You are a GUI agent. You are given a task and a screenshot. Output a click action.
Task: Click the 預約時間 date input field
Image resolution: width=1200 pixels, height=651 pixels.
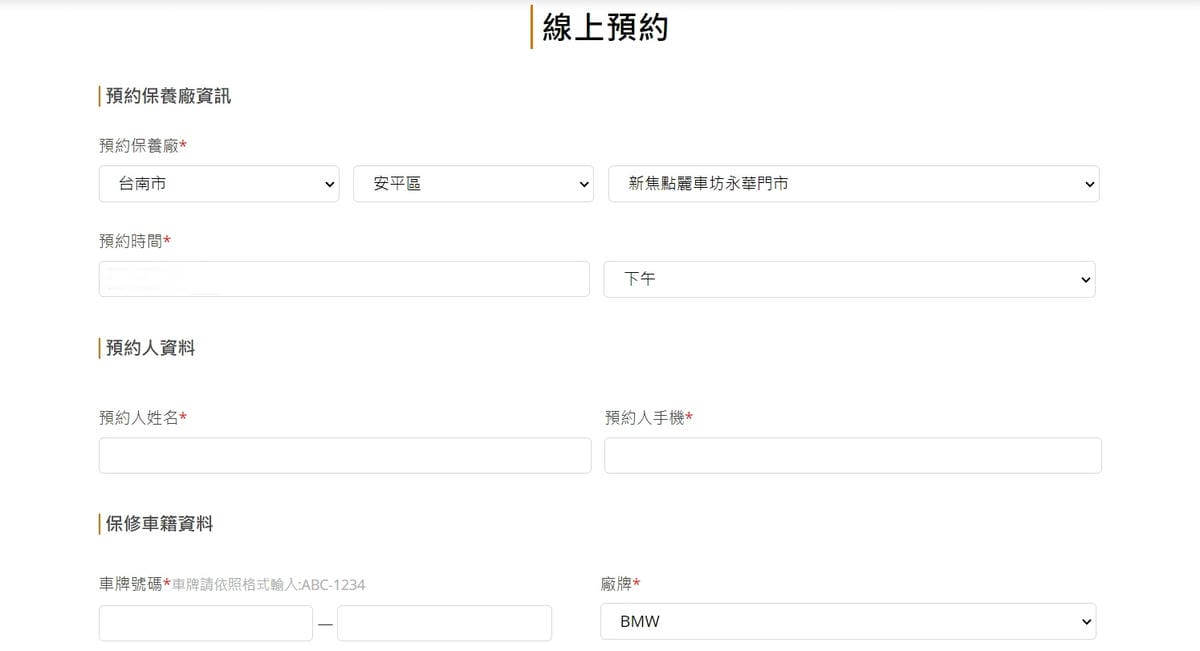(344, 279)
